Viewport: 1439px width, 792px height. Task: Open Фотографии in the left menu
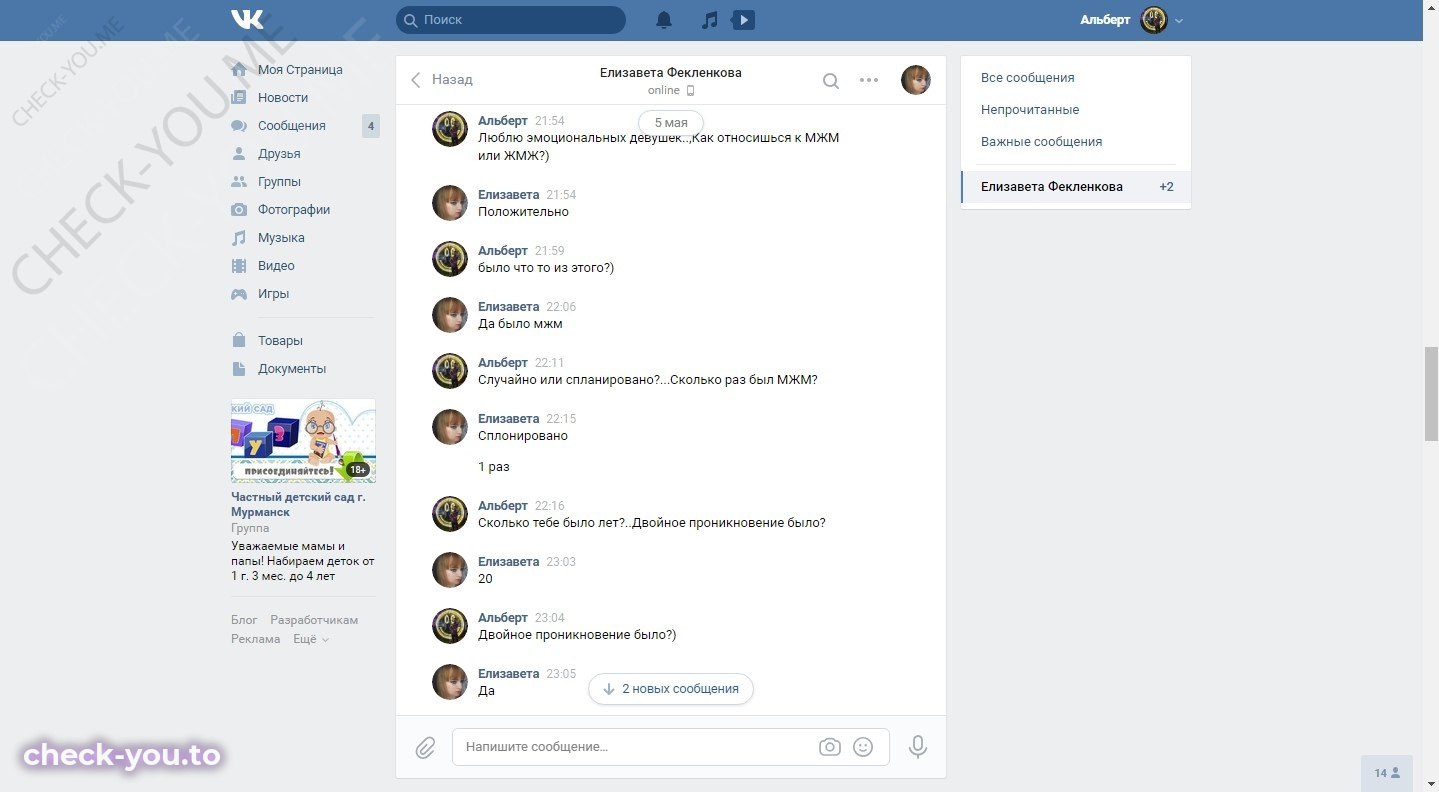(x=294, y=210)
